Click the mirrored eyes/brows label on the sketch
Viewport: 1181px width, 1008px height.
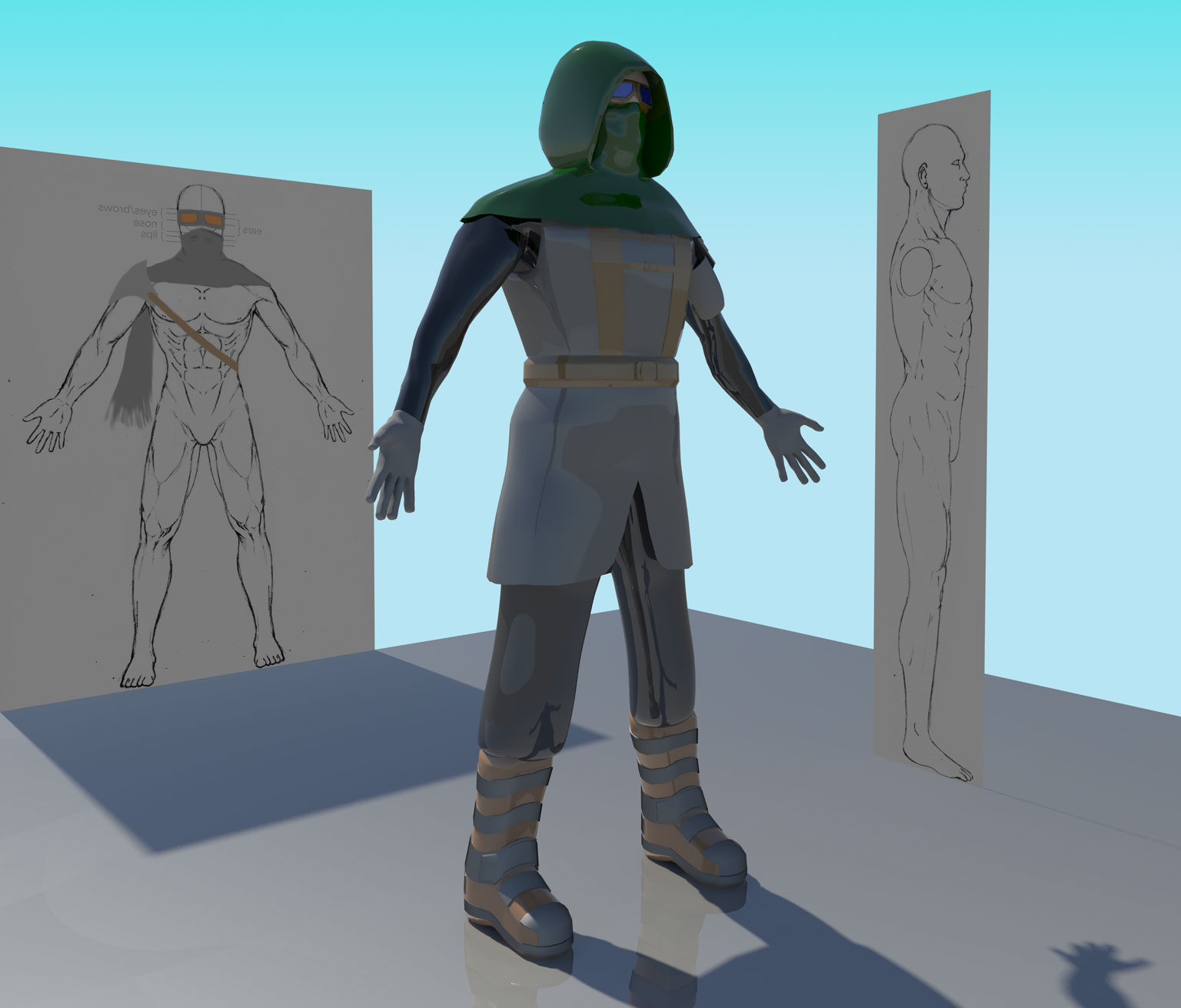(127, 209)
